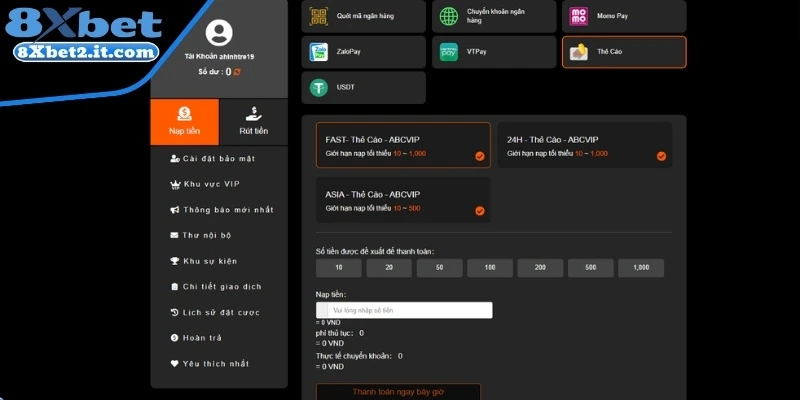
Task: Refresh balance with the orange reload icon
Action: click(237, 72)
